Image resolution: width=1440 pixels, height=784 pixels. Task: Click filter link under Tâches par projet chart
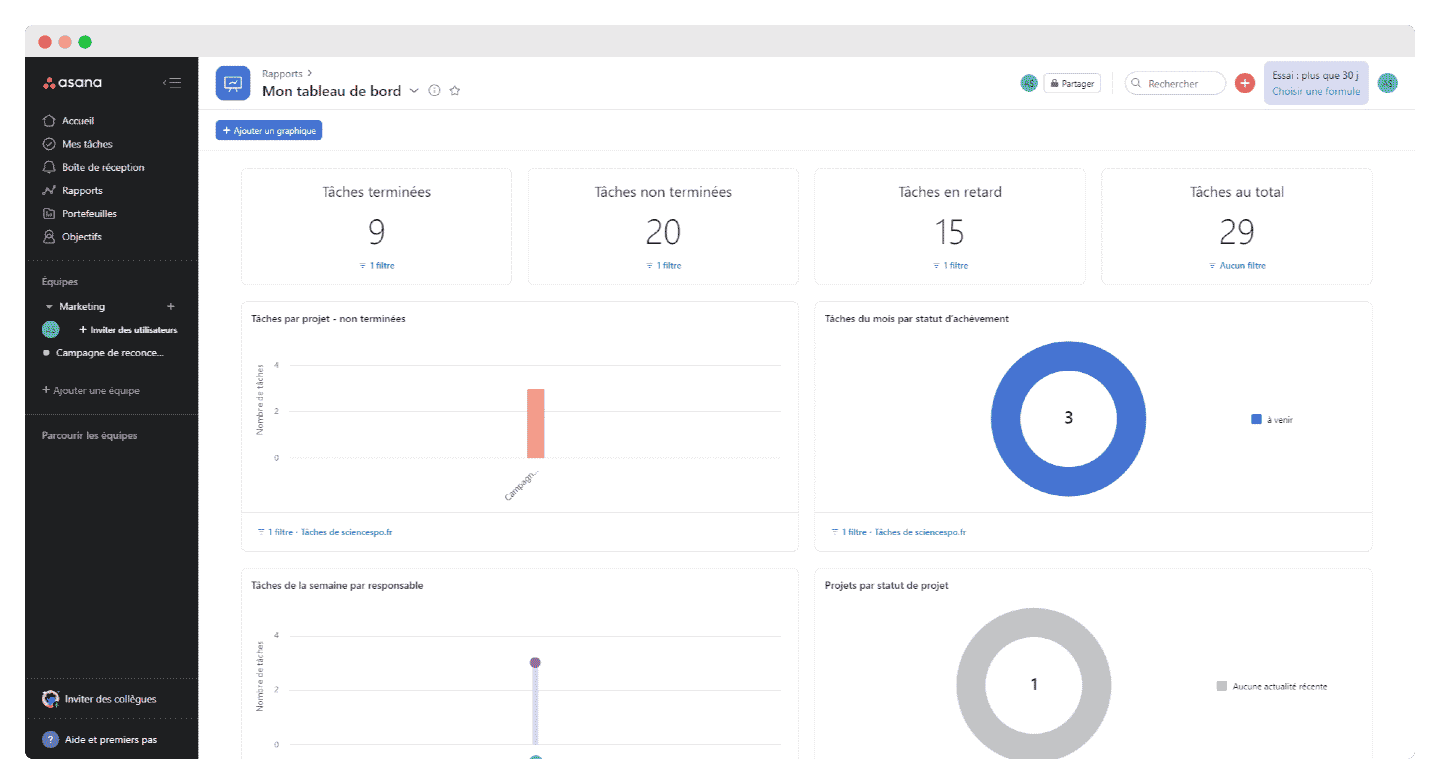pos(324,533)
